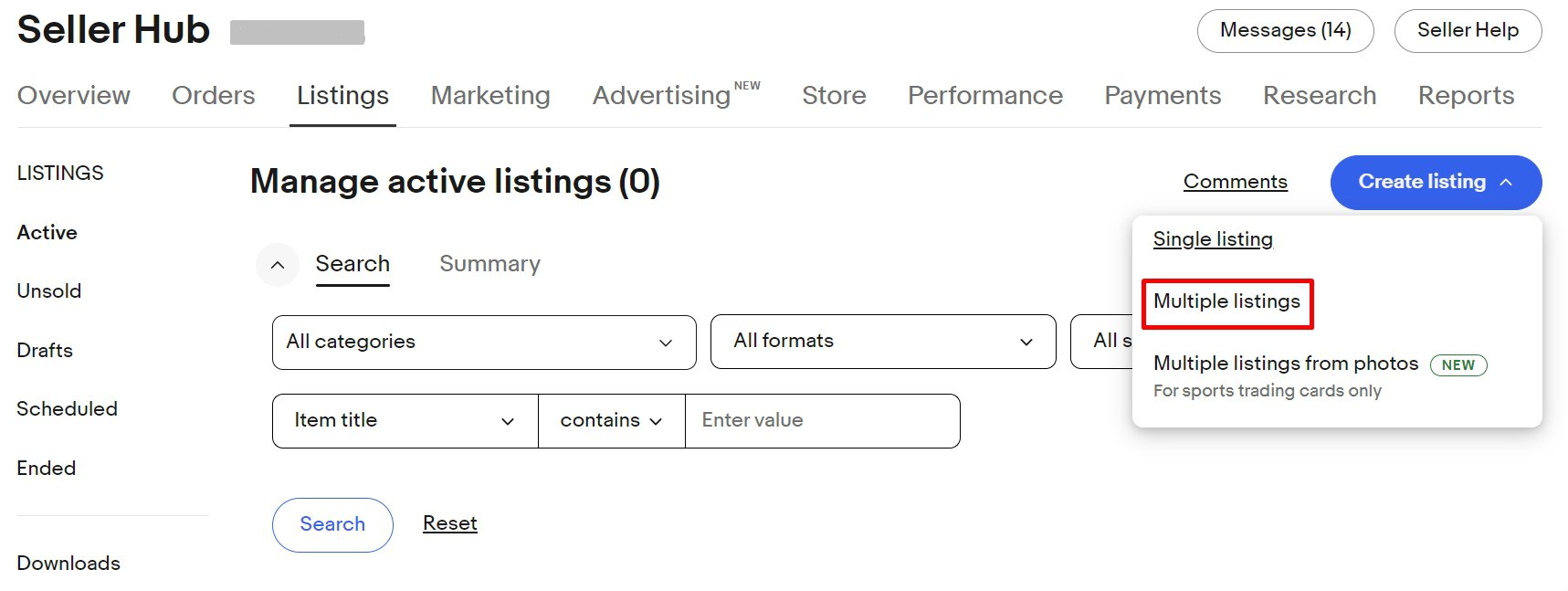Navigate to the Performance tab

[x=984, y=95]
